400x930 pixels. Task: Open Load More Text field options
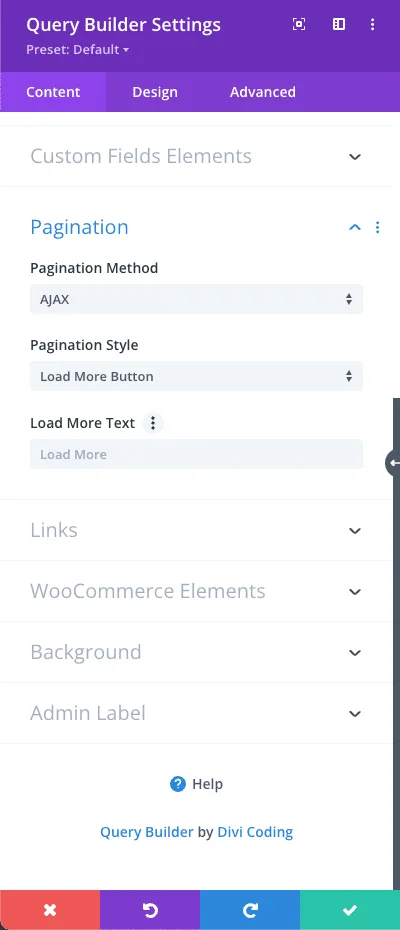pos(153,423)
